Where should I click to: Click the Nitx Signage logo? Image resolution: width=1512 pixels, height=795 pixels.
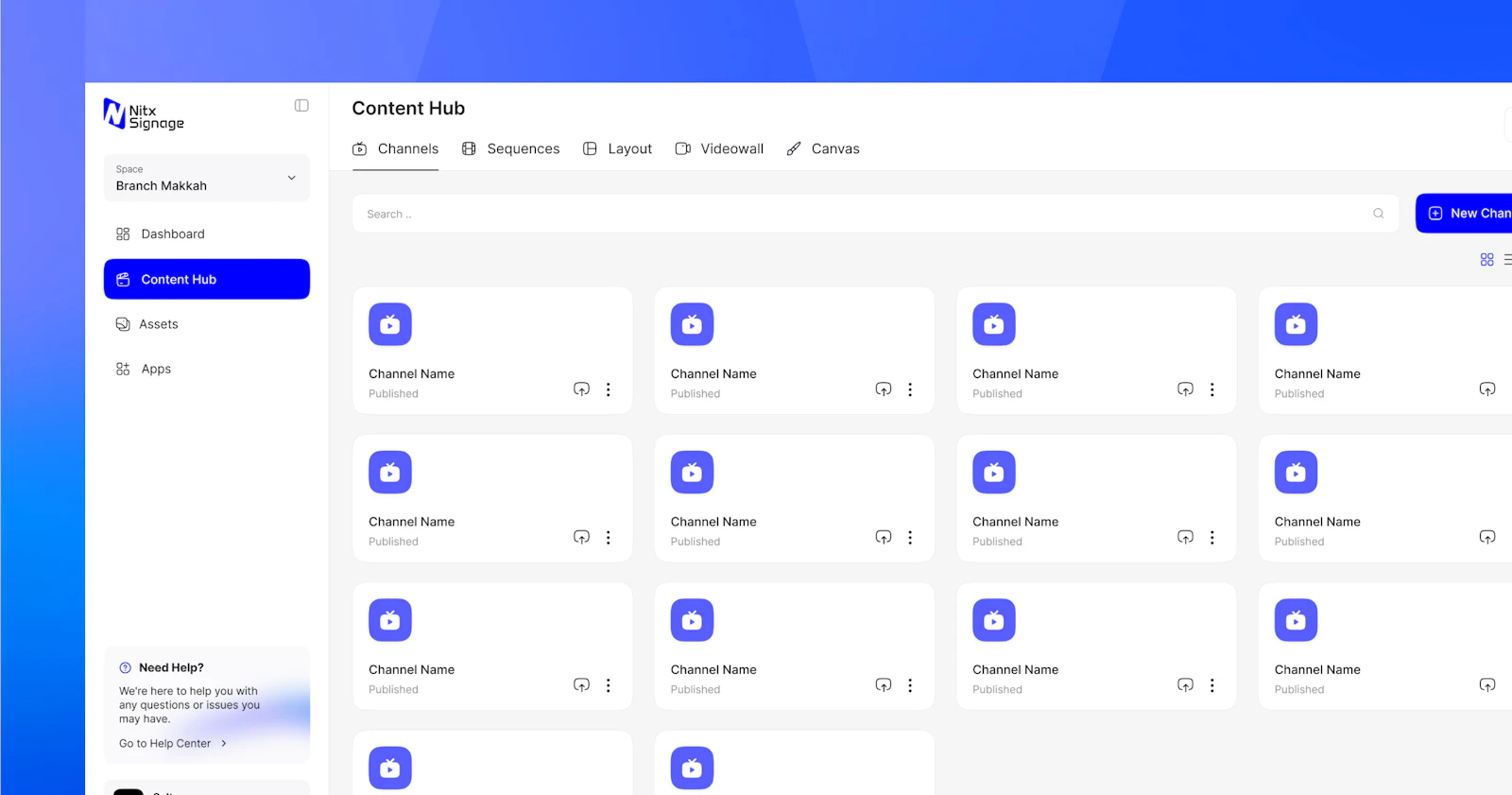[x=144, y=115]
